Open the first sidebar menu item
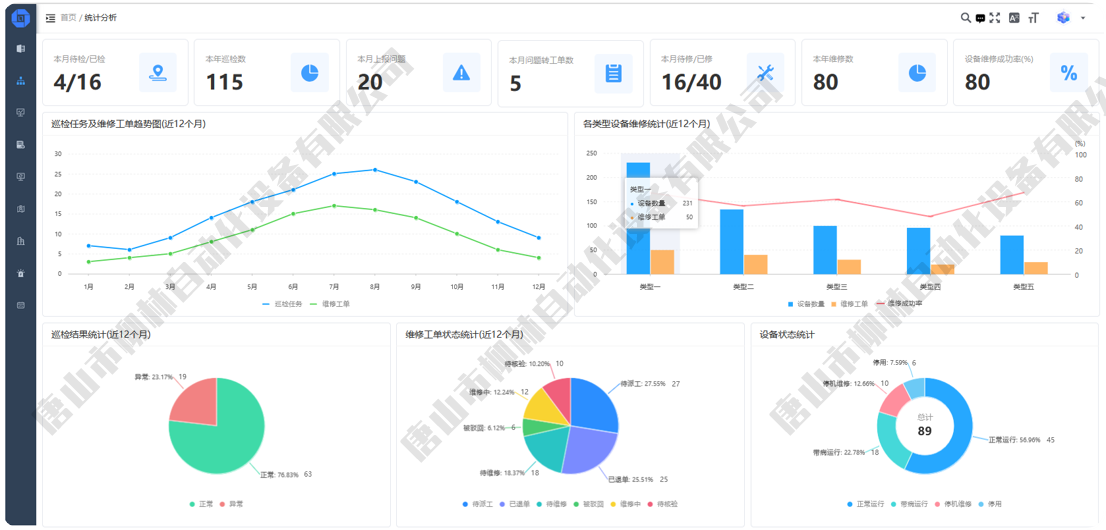Image resolution: width=1106 pixels, height=530 pixels. click(x=21, y=48)
